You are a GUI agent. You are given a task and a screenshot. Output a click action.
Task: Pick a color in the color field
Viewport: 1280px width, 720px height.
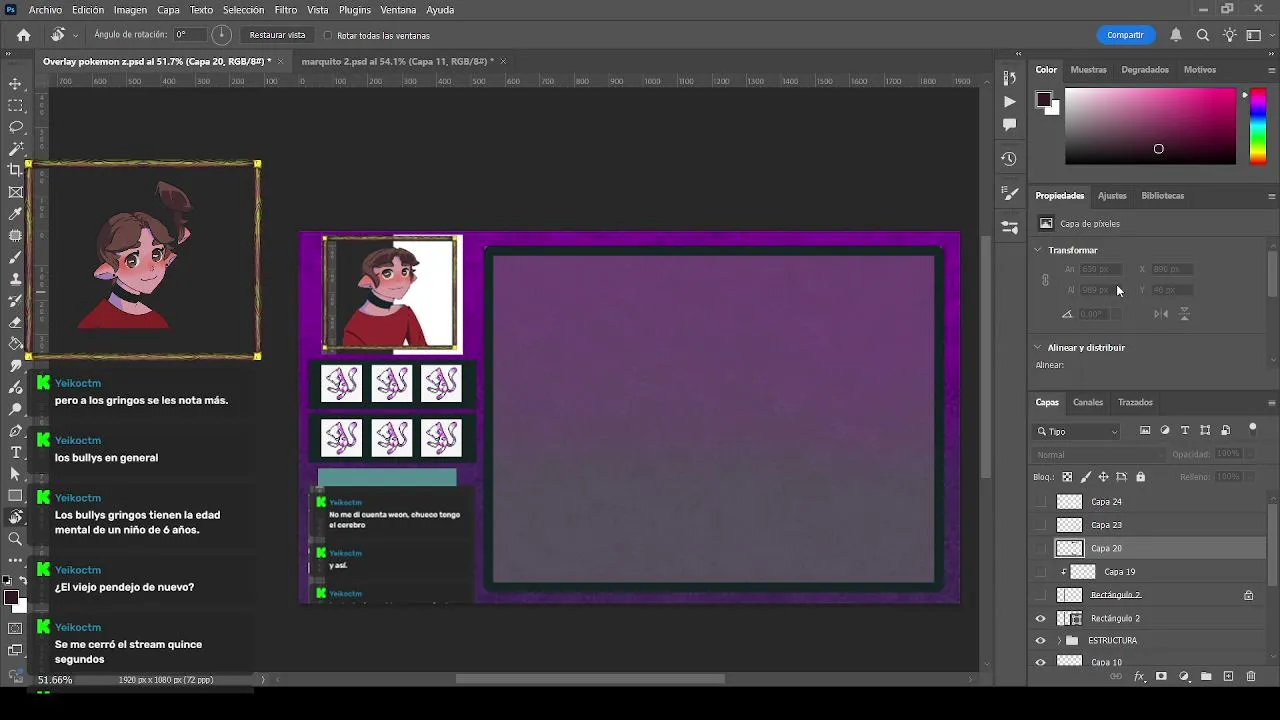tap(1150, 126)
